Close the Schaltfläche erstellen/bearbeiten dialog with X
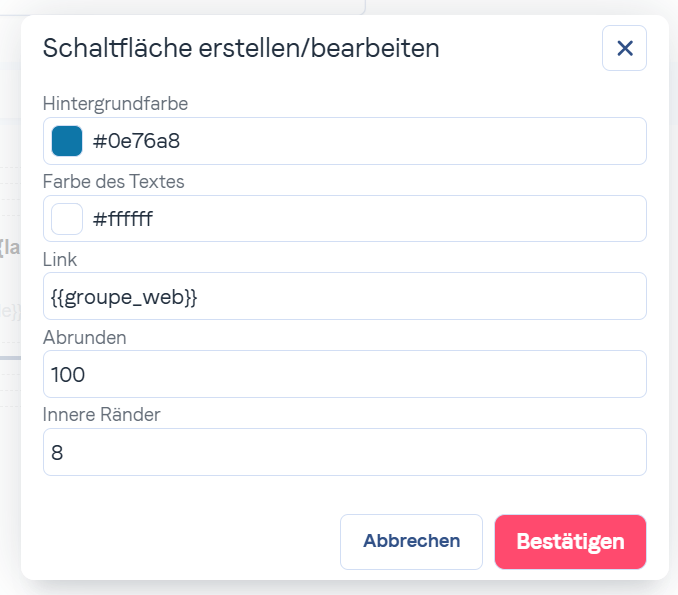Image resolution: width=678 pixels, height=595 pixels. 624,48
